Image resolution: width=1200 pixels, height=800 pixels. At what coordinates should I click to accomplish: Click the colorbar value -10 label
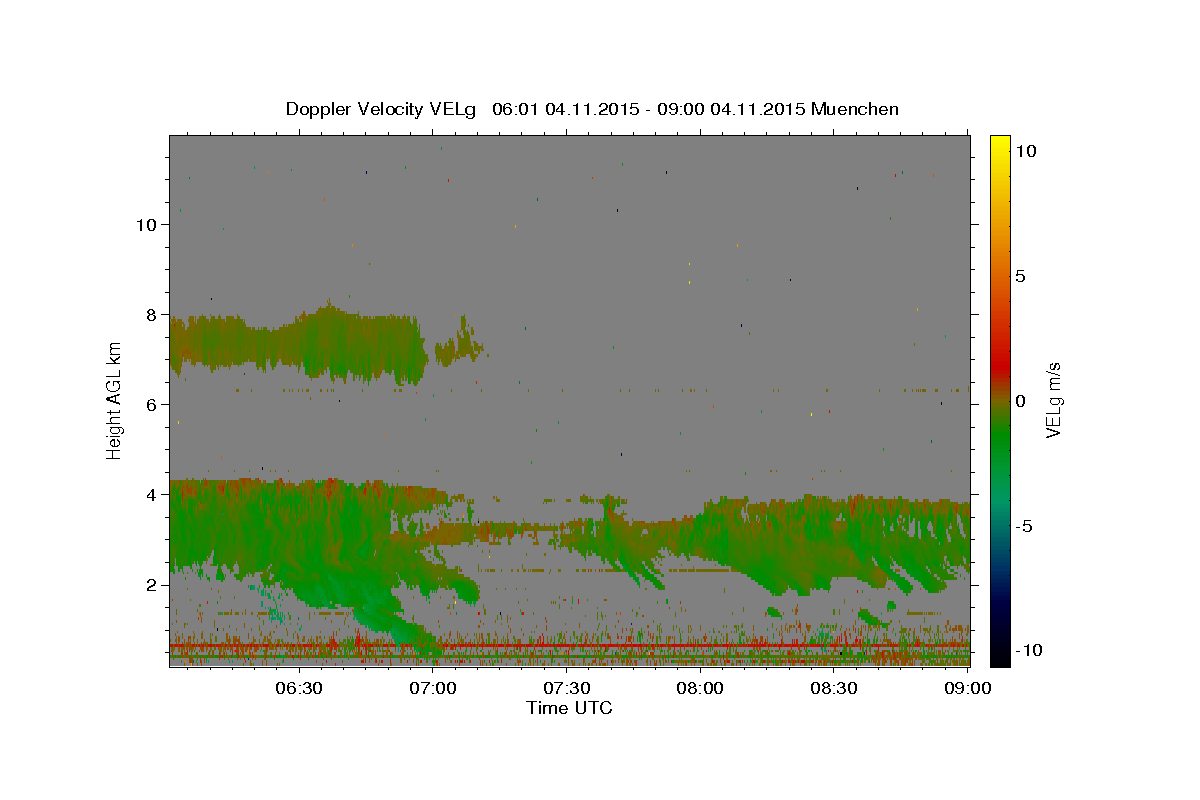pyautogui.click(x=1029, y=651)
